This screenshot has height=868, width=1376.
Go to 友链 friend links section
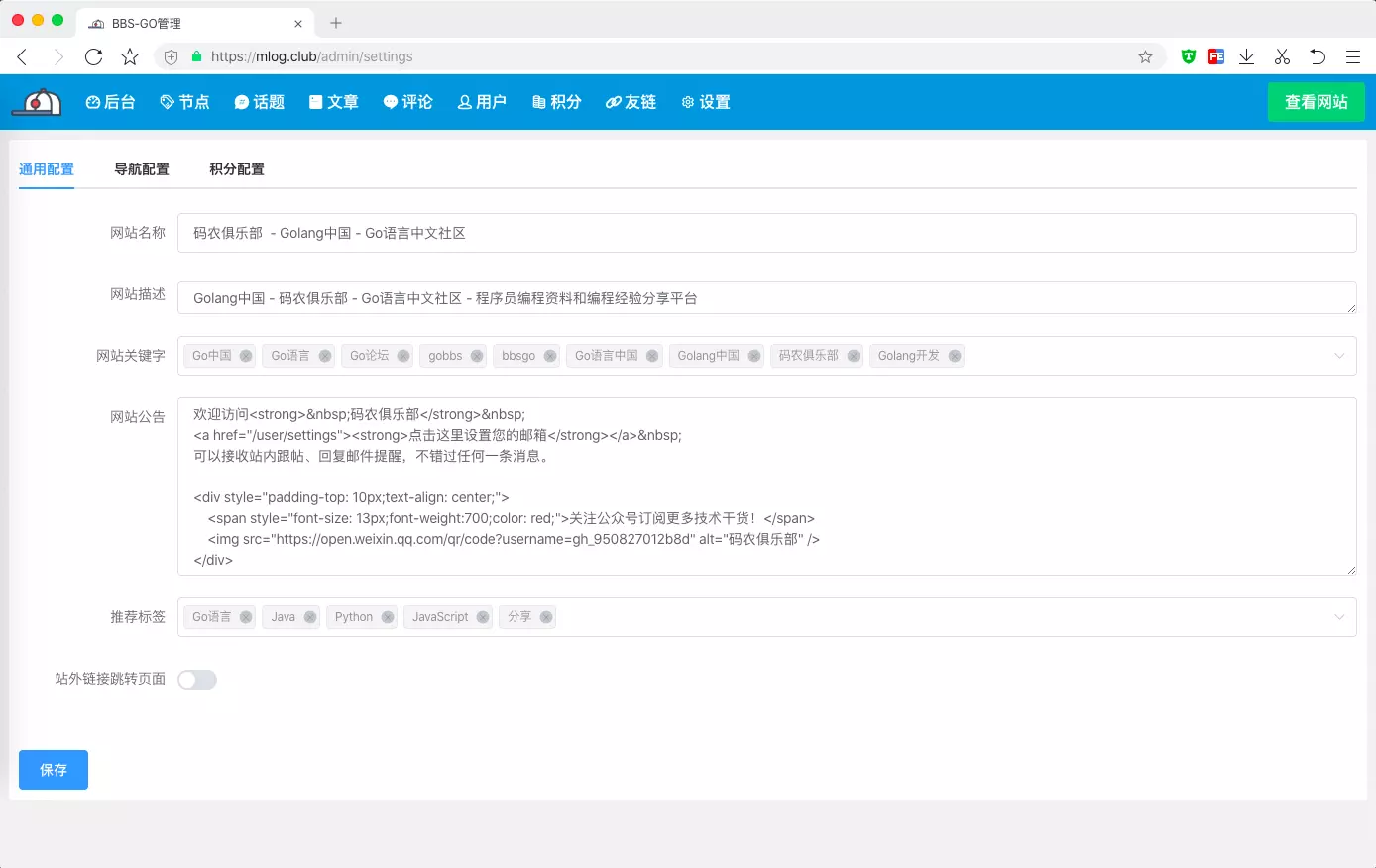tap(631, 102)
